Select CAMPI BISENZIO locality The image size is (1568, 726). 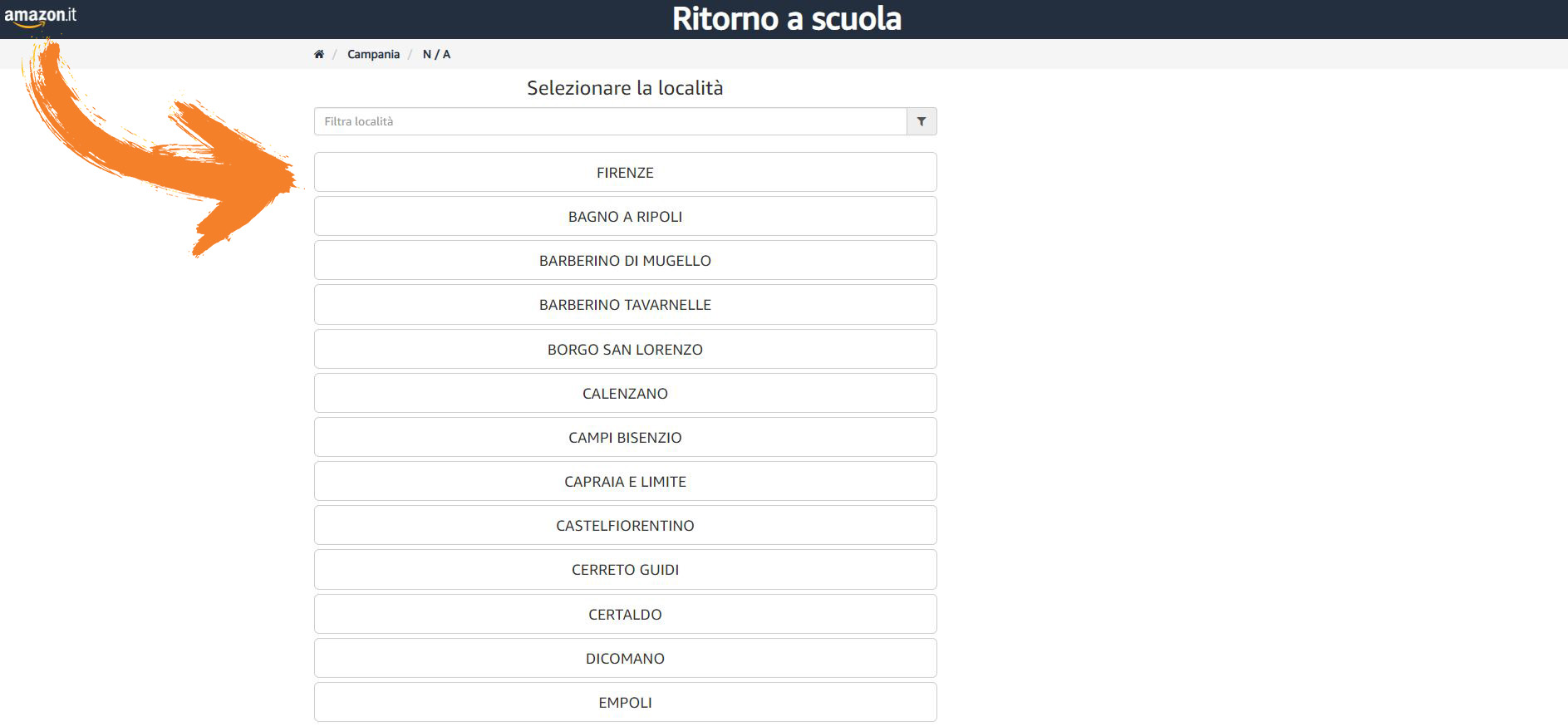pos(626,437)
